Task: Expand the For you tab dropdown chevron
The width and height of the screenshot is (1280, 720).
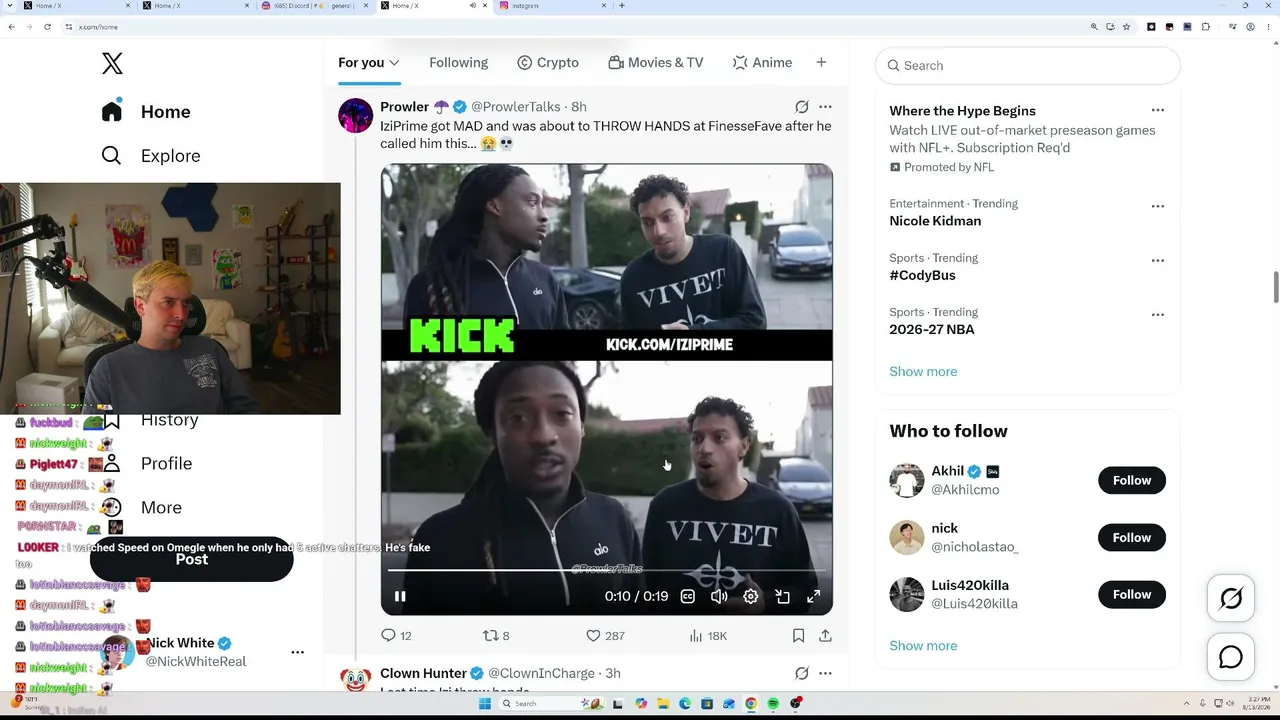Action: pos(394,63)
